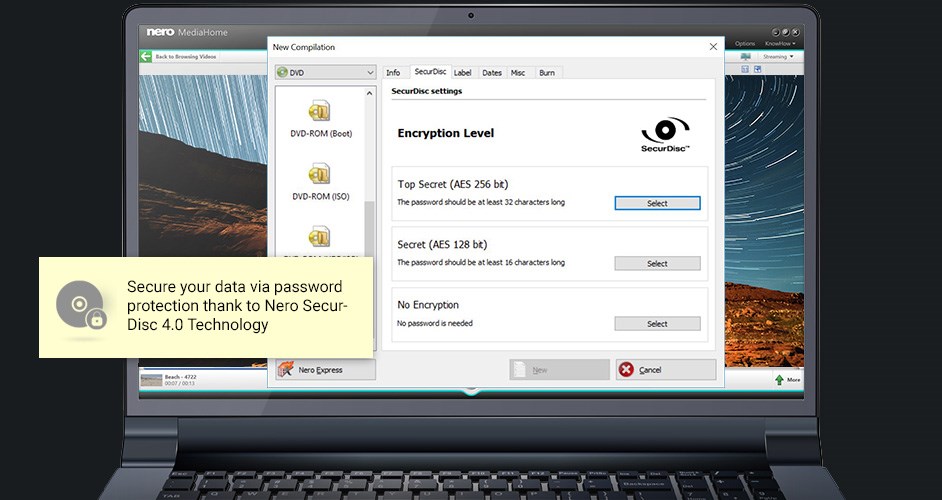
Task: Open the Streaming dropdown in MediaHome
Action: [778, 56]
